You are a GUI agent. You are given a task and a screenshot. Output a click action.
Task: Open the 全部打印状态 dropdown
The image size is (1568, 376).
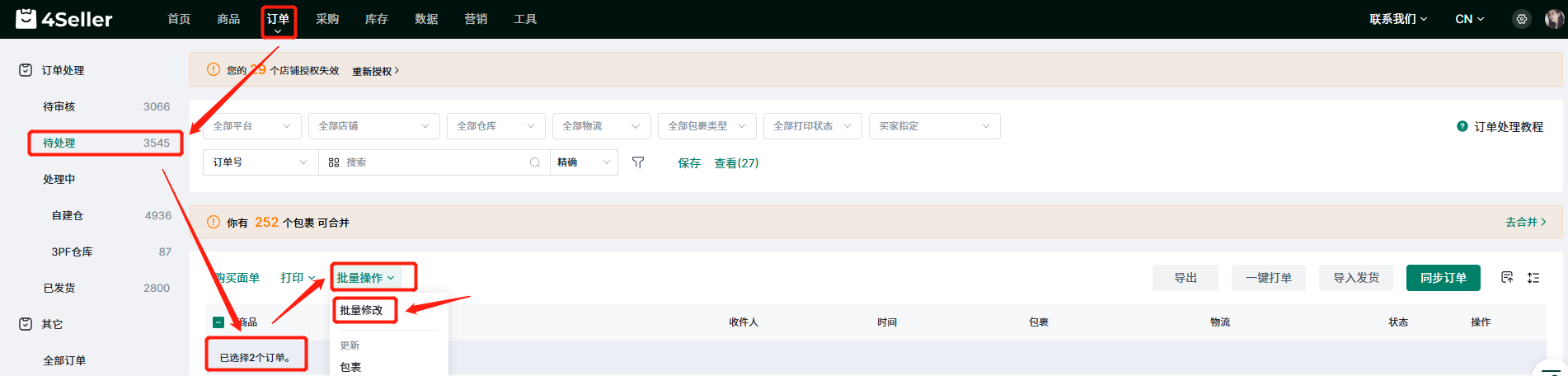tap(812, 126)
